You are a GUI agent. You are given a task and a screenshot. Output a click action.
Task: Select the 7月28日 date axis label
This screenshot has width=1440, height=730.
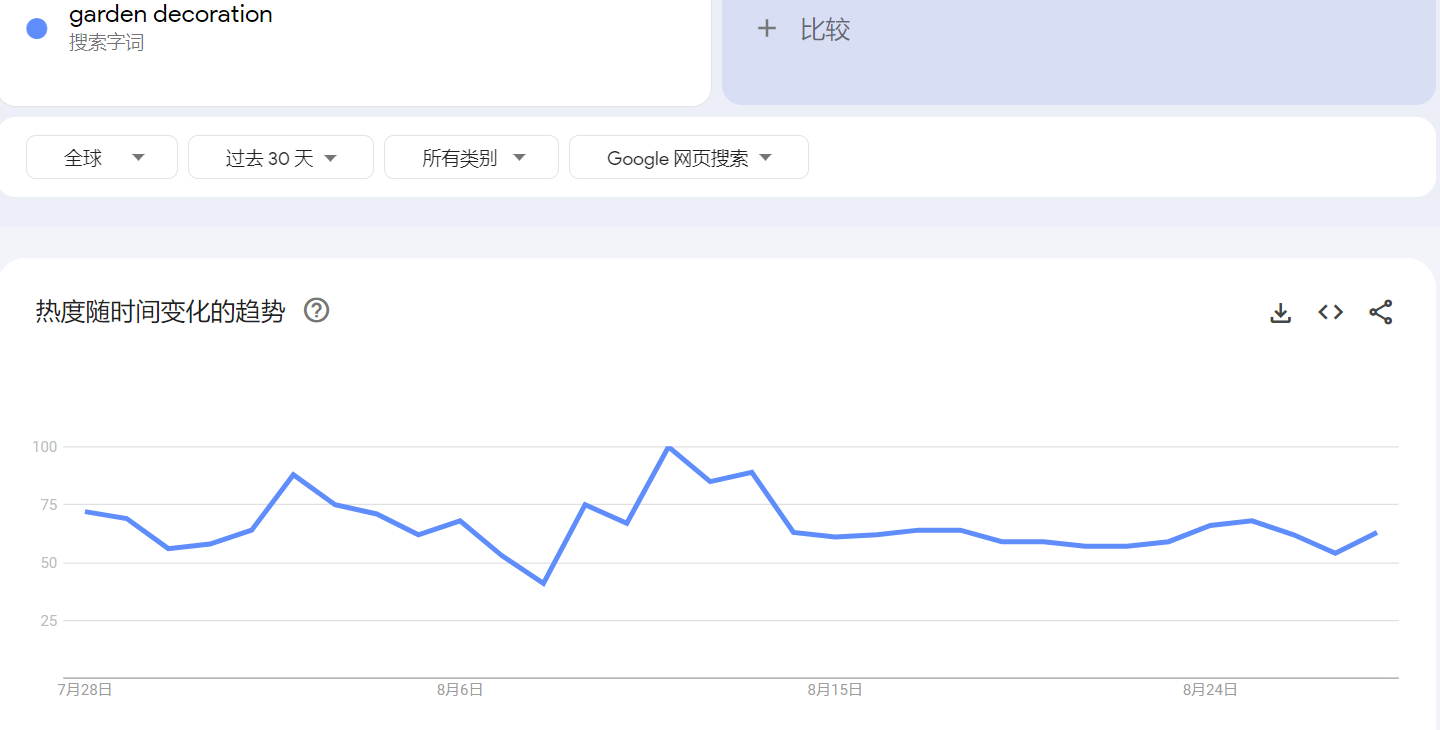pos(85,690)
